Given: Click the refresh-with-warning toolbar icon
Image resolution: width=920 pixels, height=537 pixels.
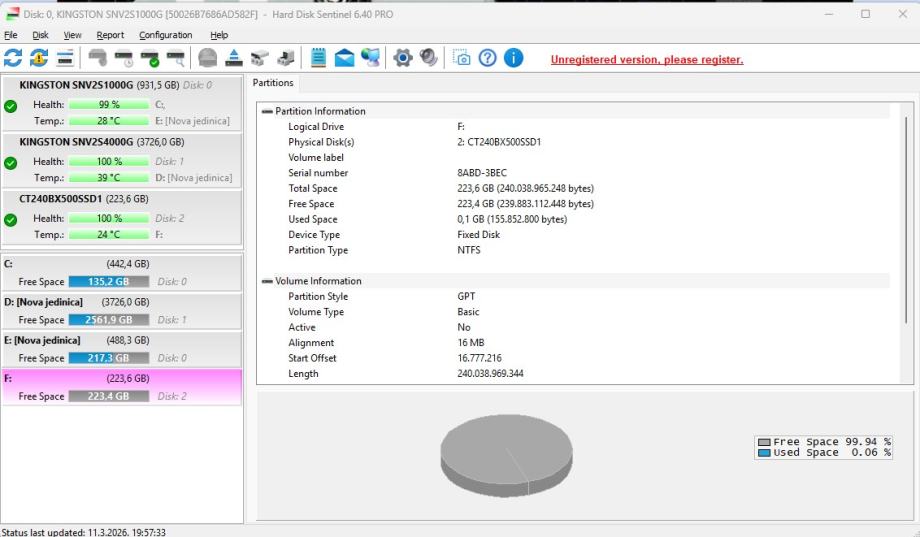Looking at the screenshot, I should 39,58.
